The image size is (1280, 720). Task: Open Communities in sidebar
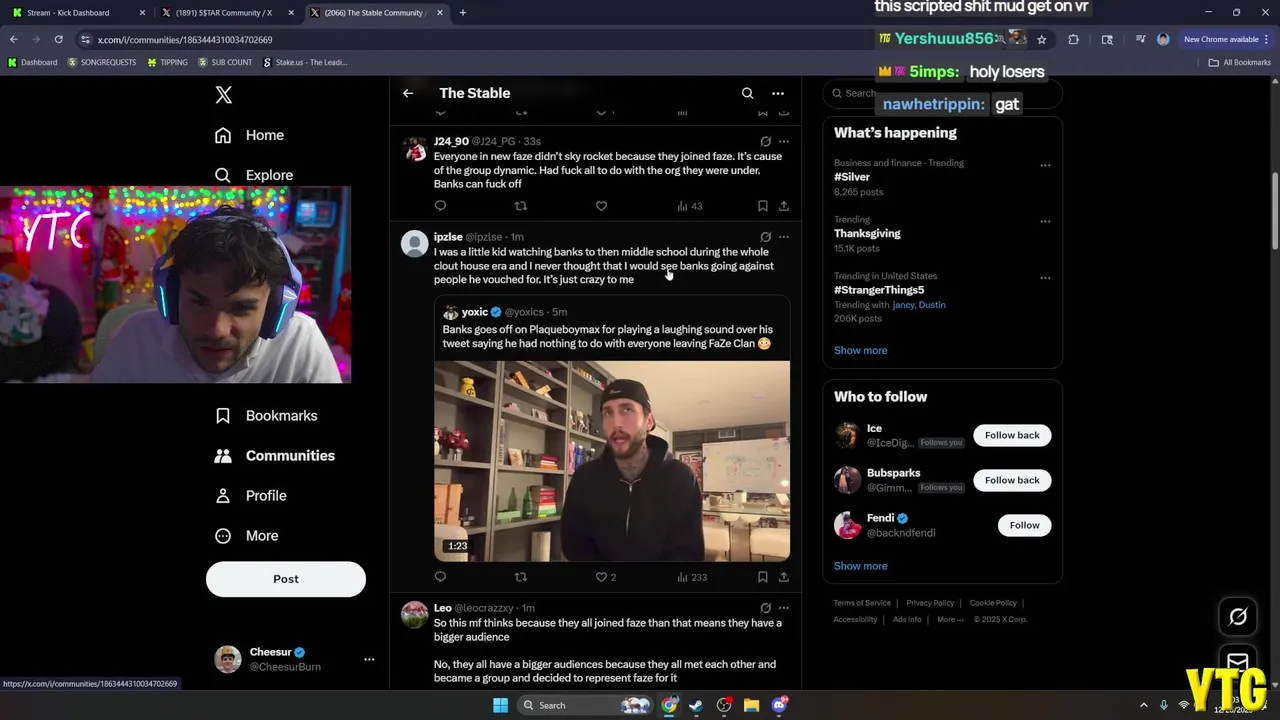click(x=275, y=456)
